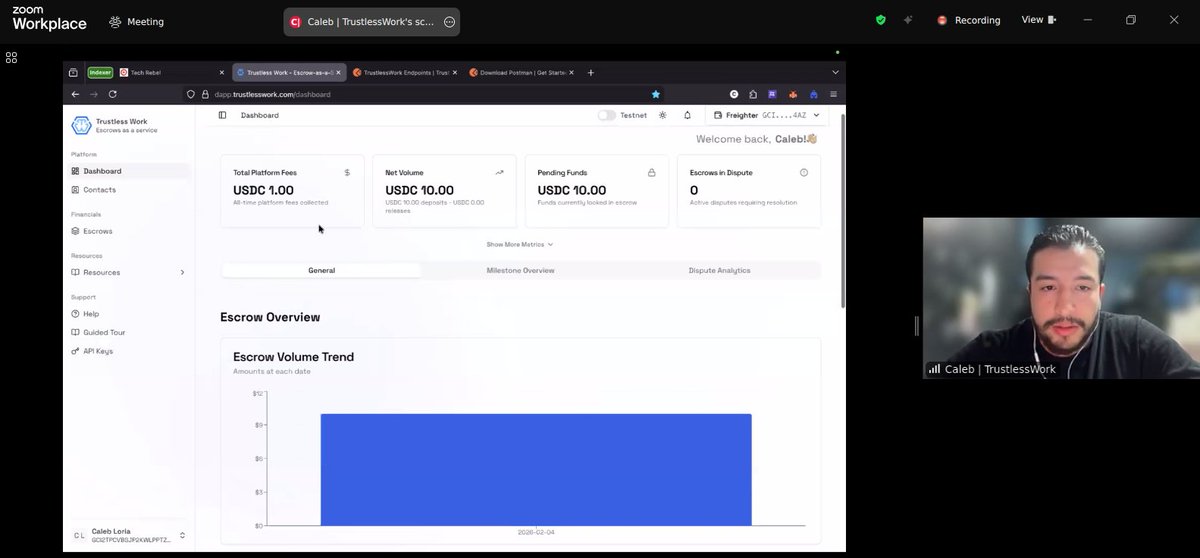
Task: Click the panel divider handle beside the video
Action: [916, 325]
